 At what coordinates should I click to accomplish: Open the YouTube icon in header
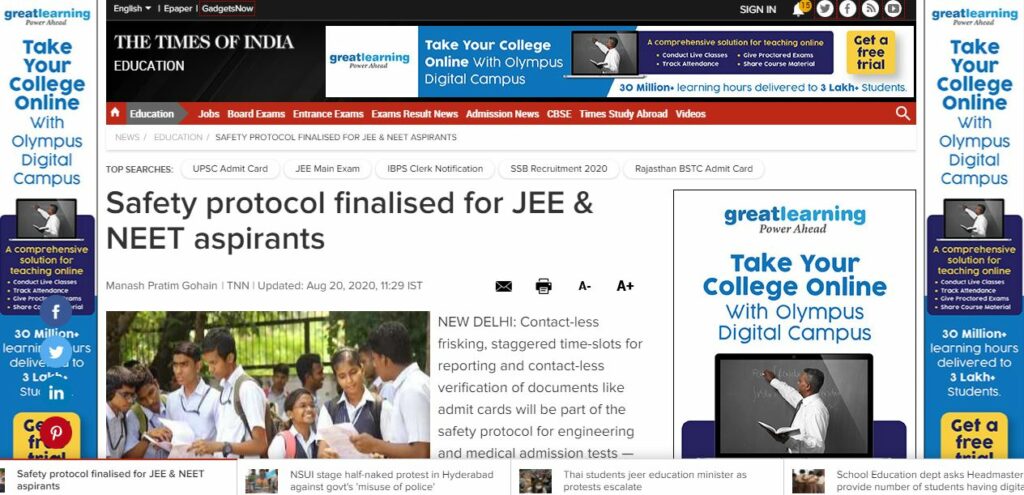coord(893,8)
